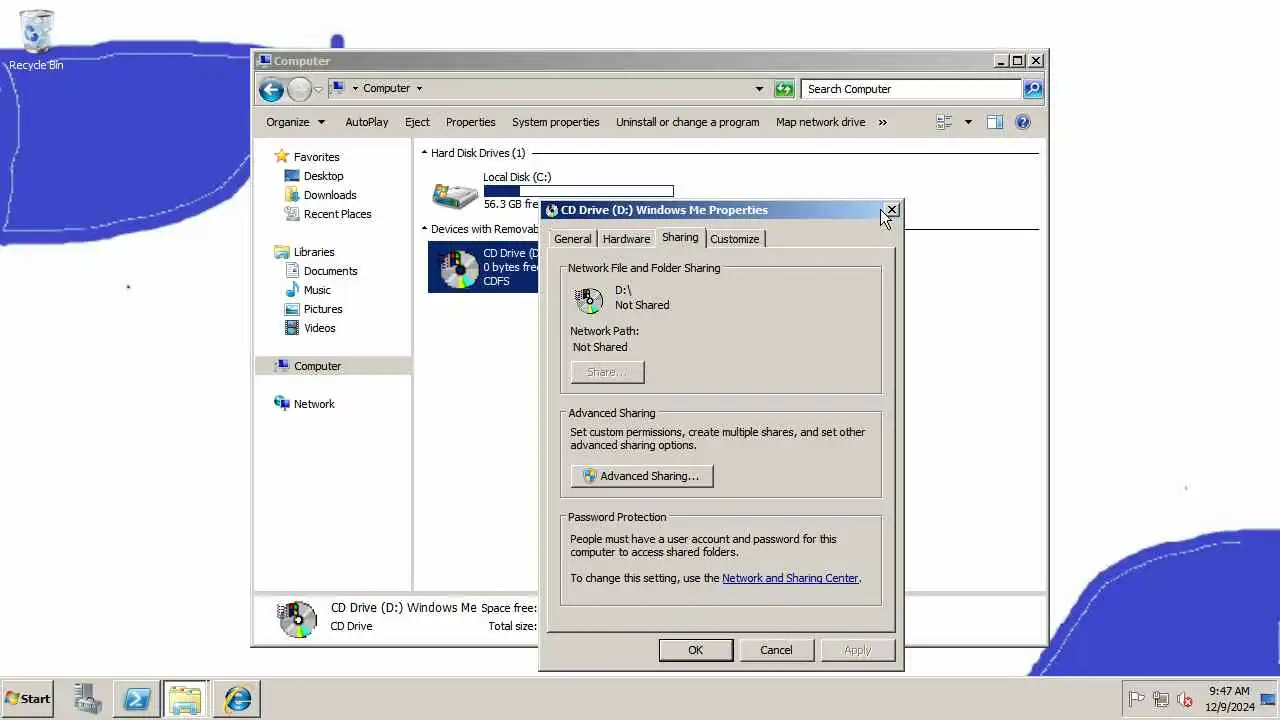Click Properties in the toolbar

coord(471,122)
